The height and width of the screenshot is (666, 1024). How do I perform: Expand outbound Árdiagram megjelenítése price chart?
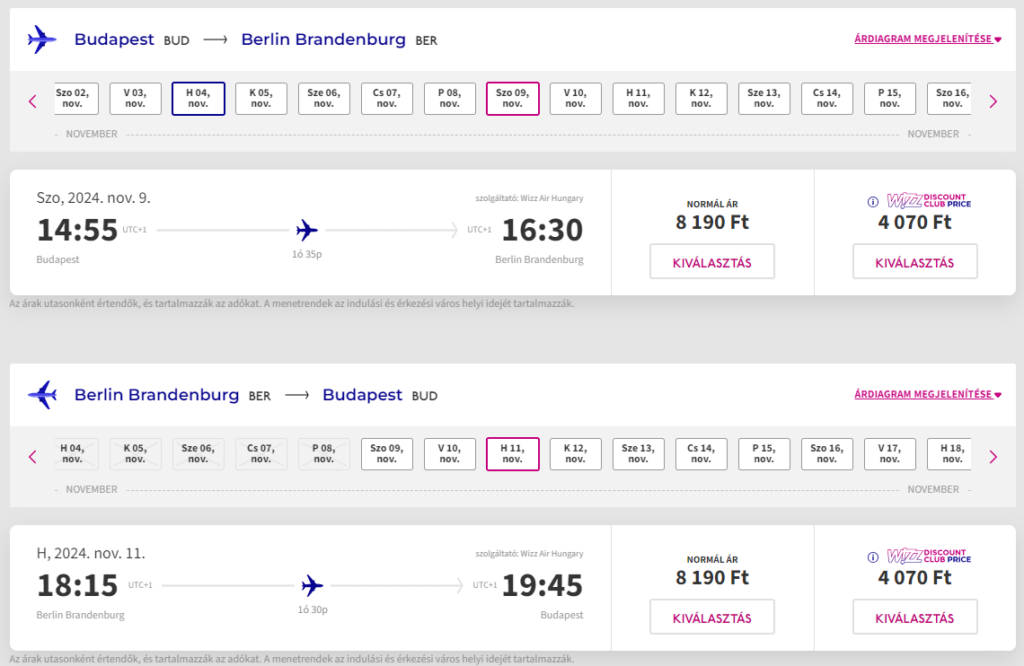coord(927,39)
